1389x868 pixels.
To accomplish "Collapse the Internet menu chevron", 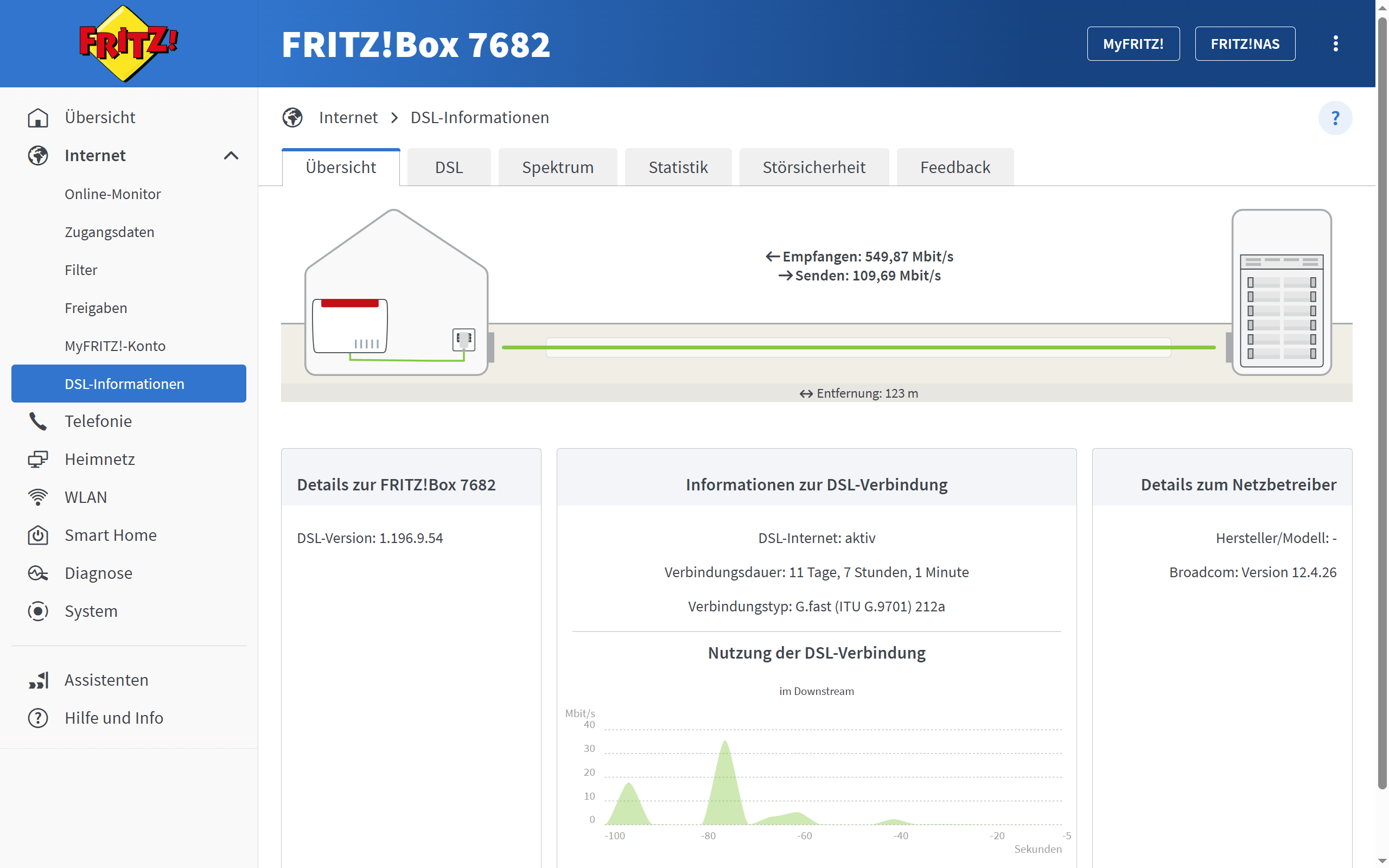I will pos(231,156).
